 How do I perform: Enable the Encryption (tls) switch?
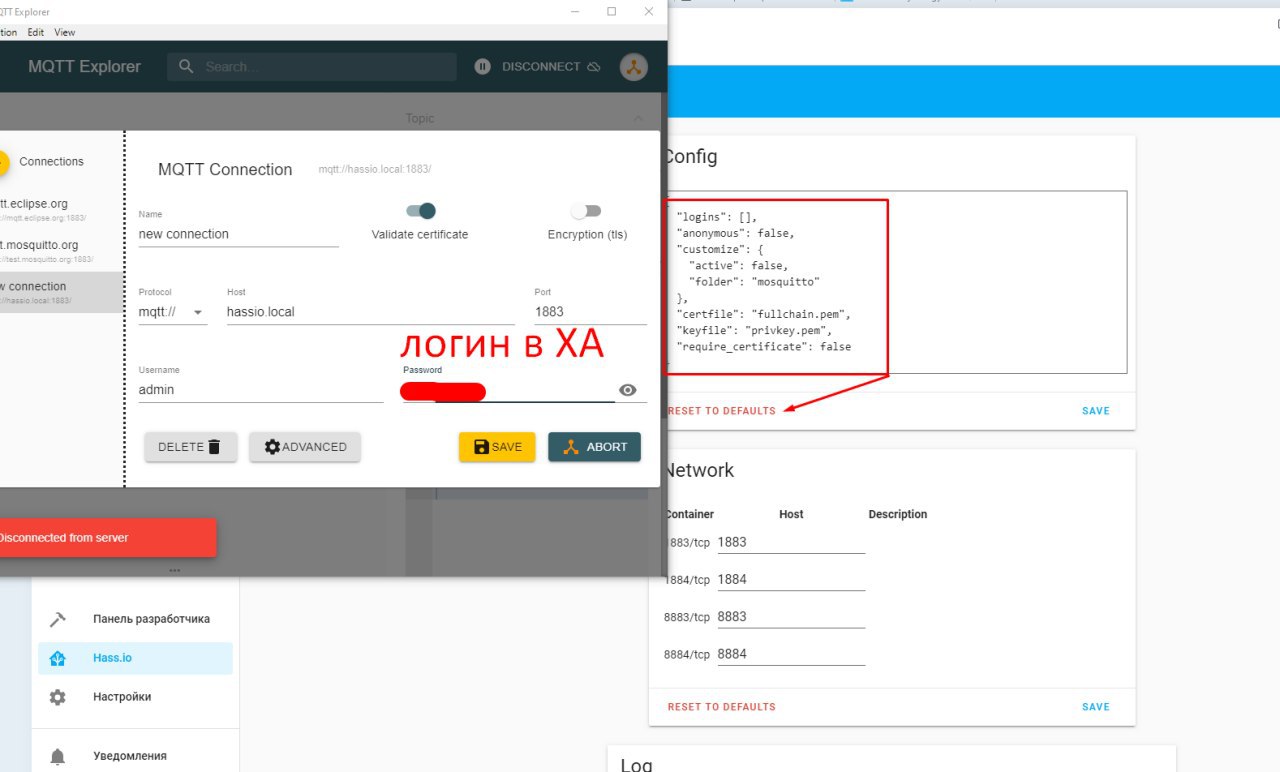[x=586, y=211]
